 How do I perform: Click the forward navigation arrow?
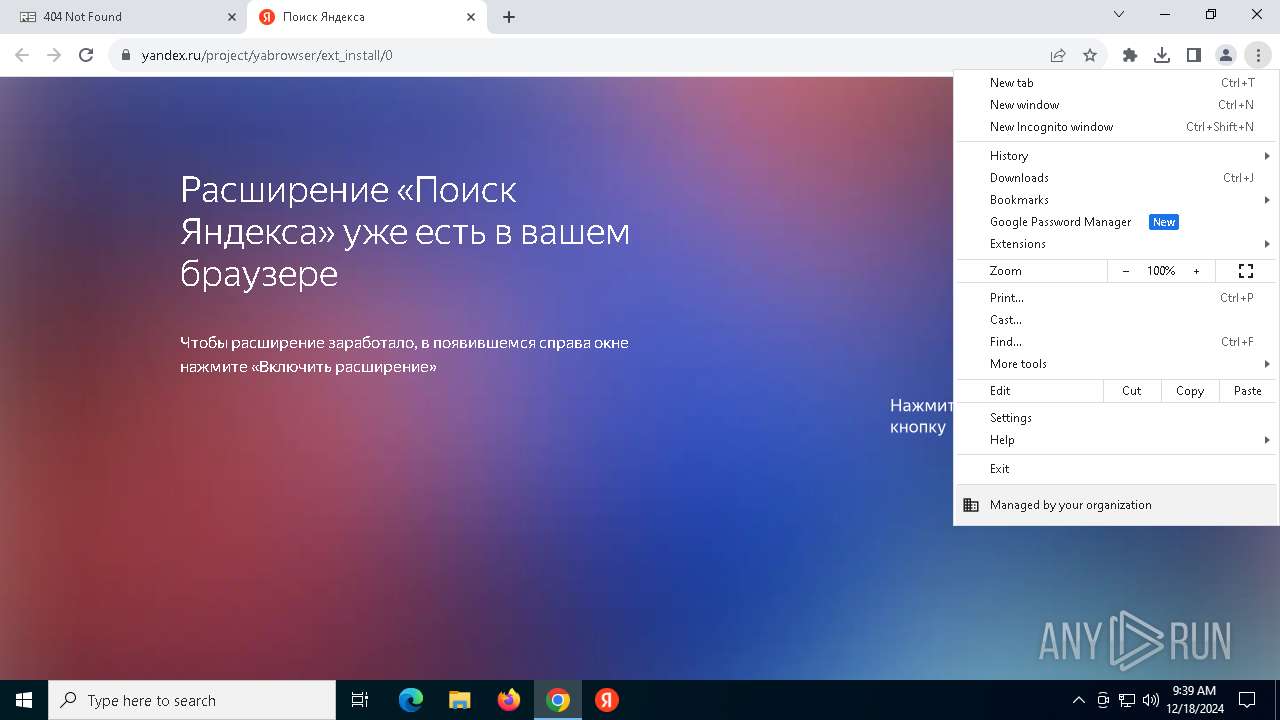pyautogui.click(x=54, y=55)
